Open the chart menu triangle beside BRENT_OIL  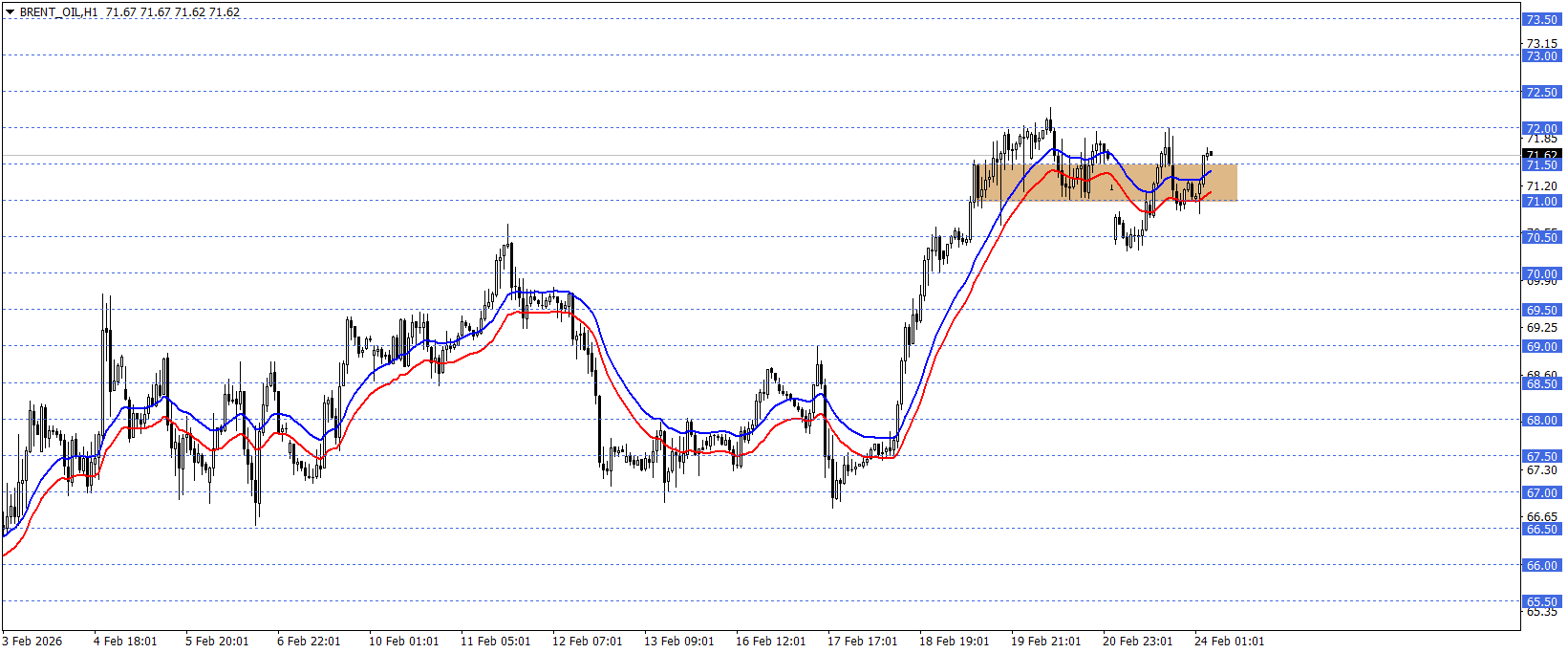pyautogui.click(x=11, y=12)
